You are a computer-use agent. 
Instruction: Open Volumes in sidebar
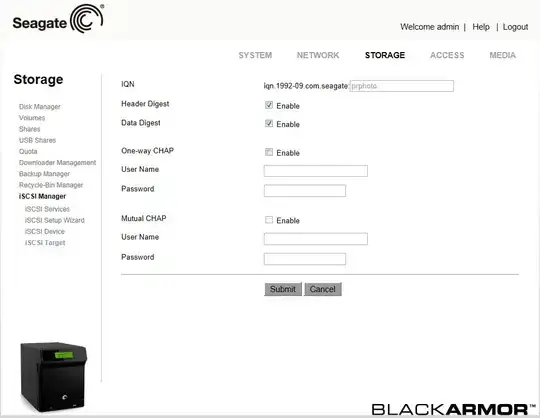point(32,118)
